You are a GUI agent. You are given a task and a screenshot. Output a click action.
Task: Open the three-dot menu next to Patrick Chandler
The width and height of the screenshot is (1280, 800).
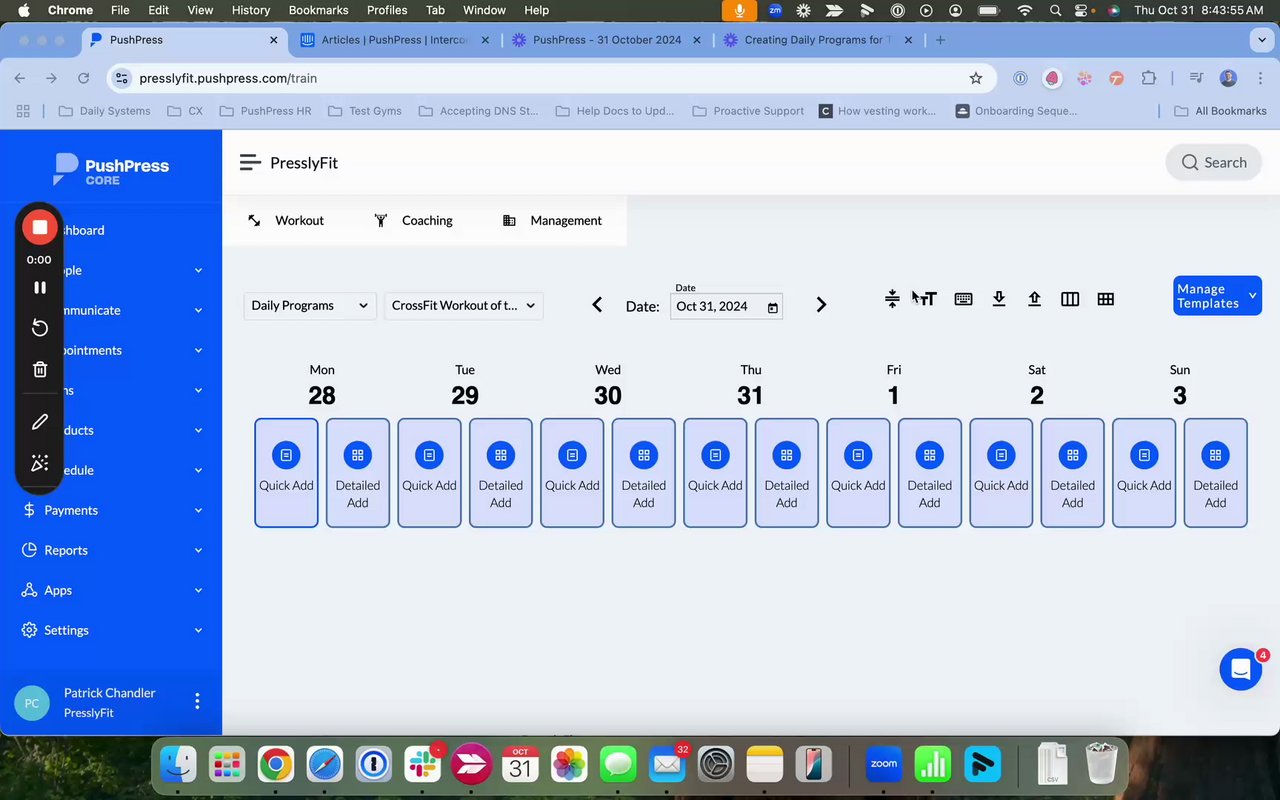point(197,701)
